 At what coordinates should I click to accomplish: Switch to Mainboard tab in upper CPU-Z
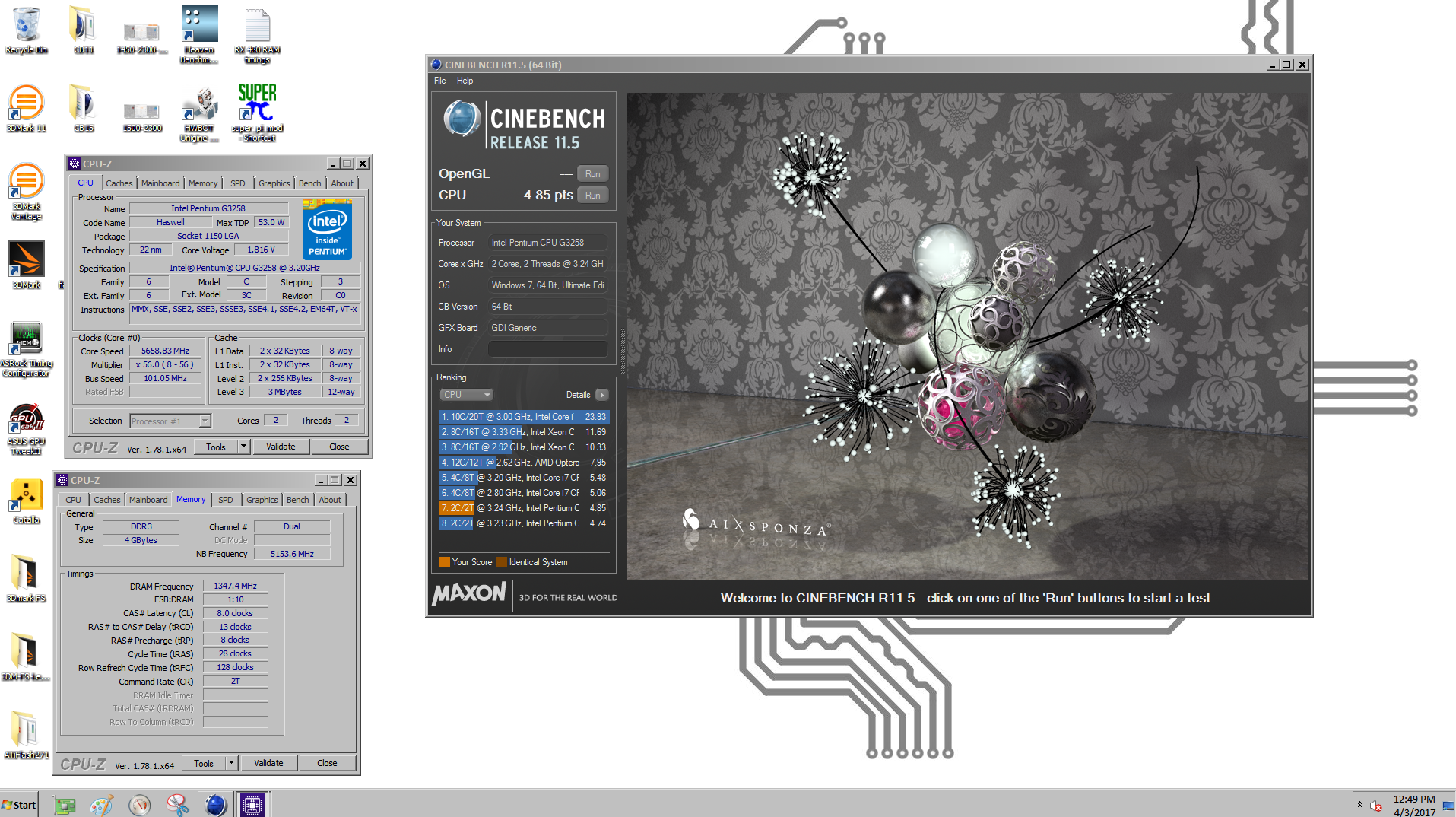coord(160,183)
